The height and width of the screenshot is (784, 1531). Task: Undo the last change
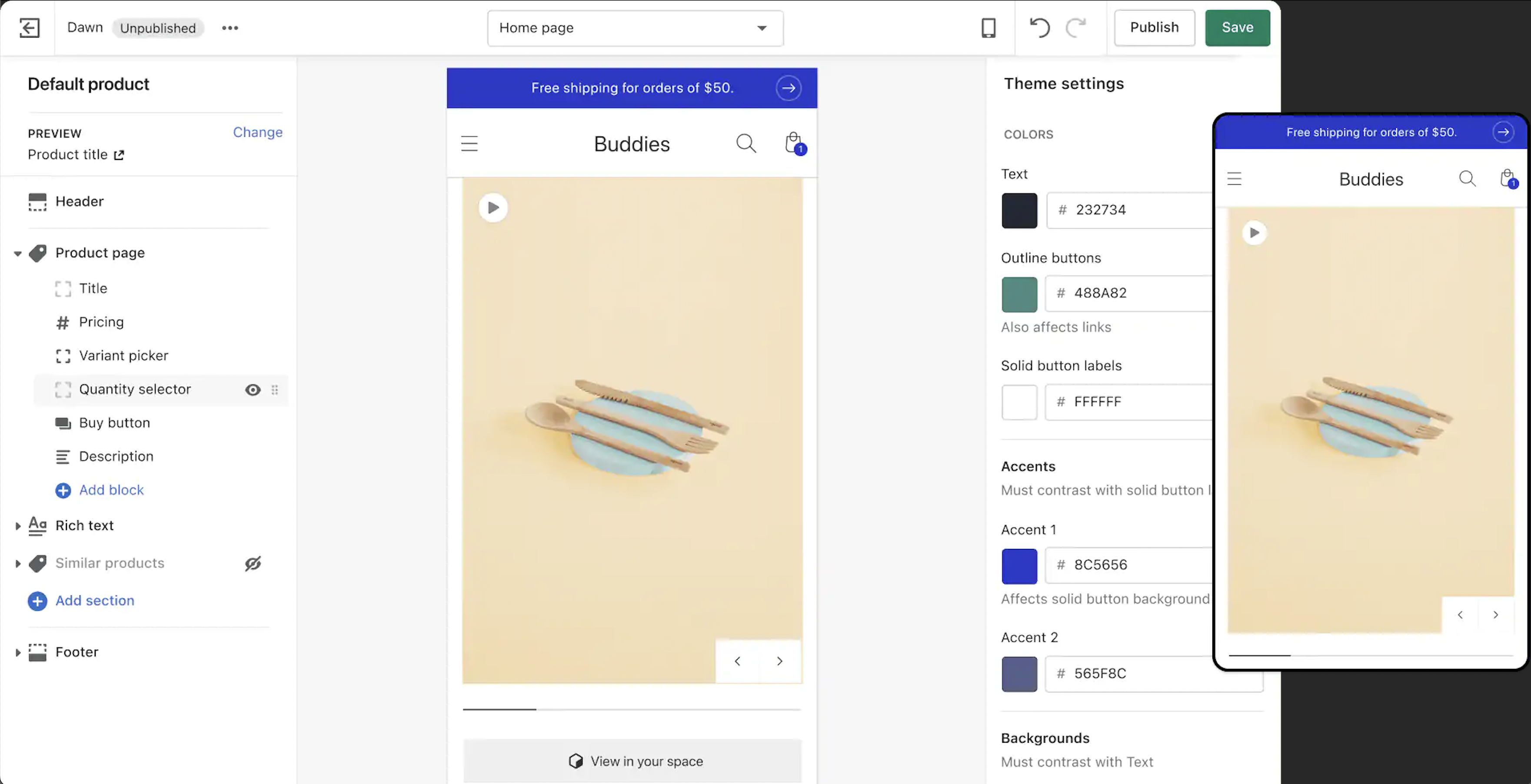click(1039, 27)
